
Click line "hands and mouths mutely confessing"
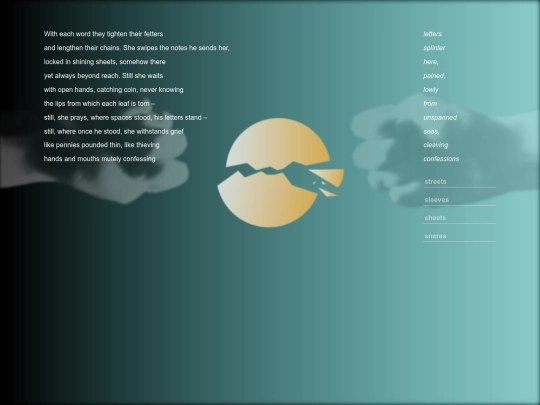(x=100, y=159)
